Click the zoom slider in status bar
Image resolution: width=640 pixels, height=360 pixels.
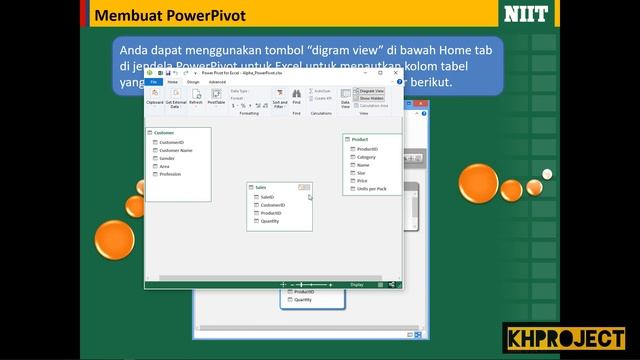coord(311,284)
